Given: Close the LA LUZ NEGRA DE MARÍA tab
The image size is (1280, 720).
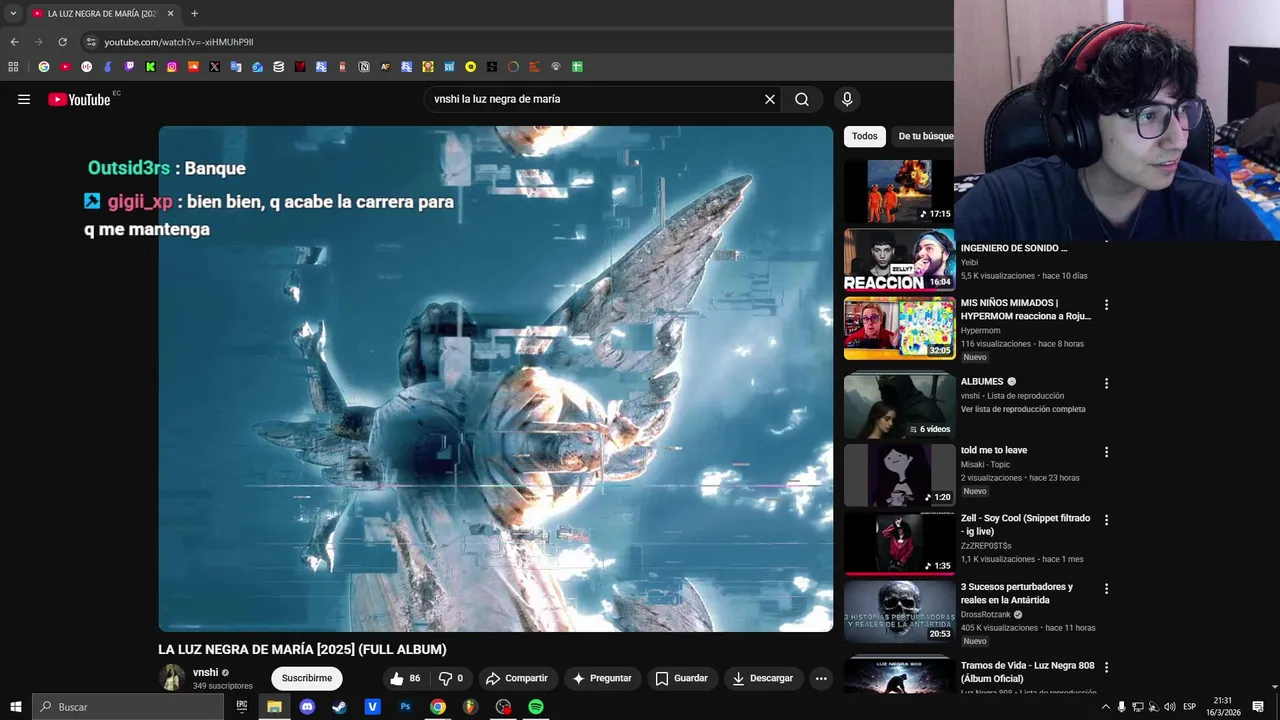Looking at the screenshot, I should coord(170,14).
